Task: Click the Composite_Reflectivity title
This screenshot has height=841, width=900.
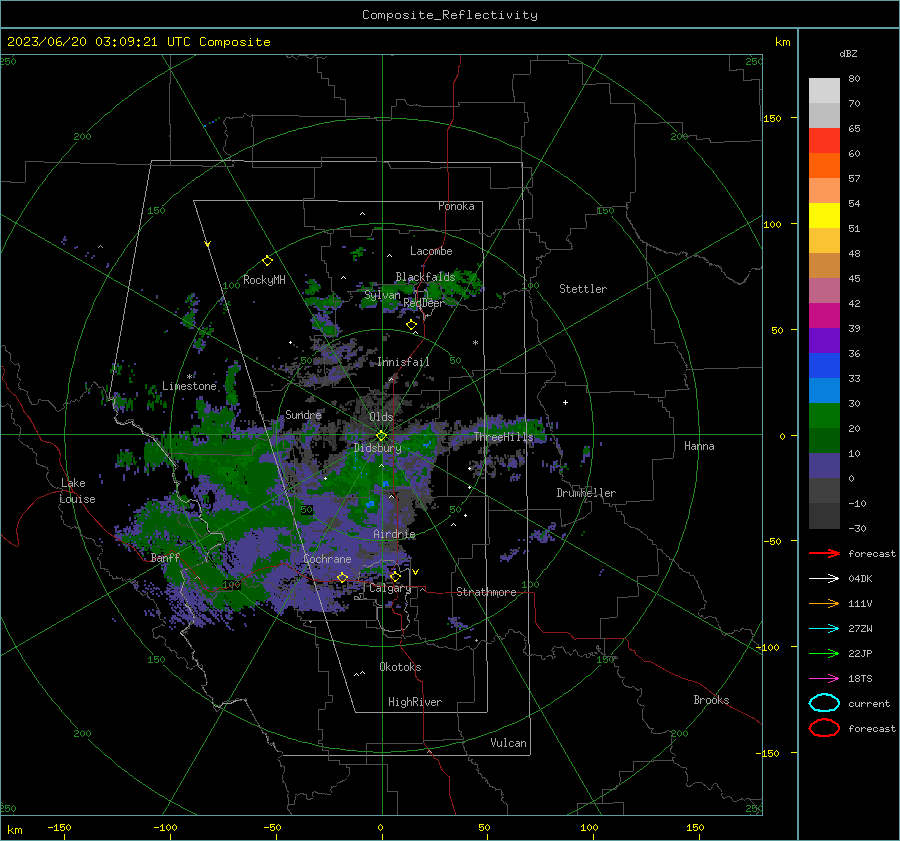Action: [450, 15]
